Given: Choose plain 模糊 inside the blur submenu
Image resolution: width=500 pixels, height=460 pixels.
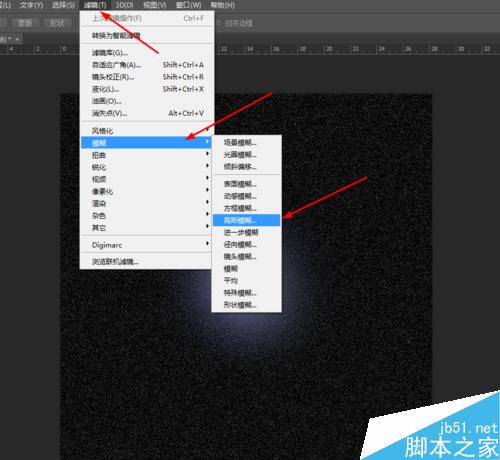Looking at the screenshot, I should click(247, 269).
